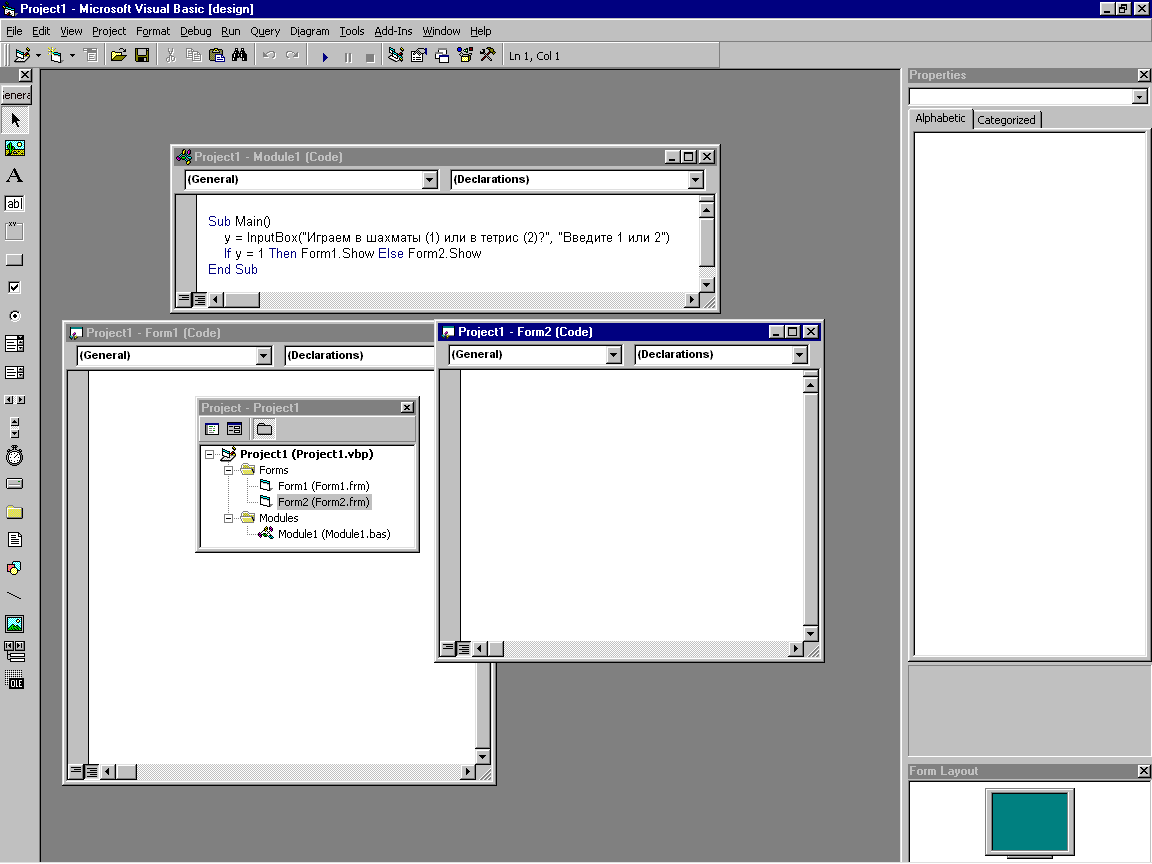Viewport: 1152px width, 864px height.
Task: Select Module1 (Module1.bas) in project tree
Action: pyautogui.click(x=334, y=534)
